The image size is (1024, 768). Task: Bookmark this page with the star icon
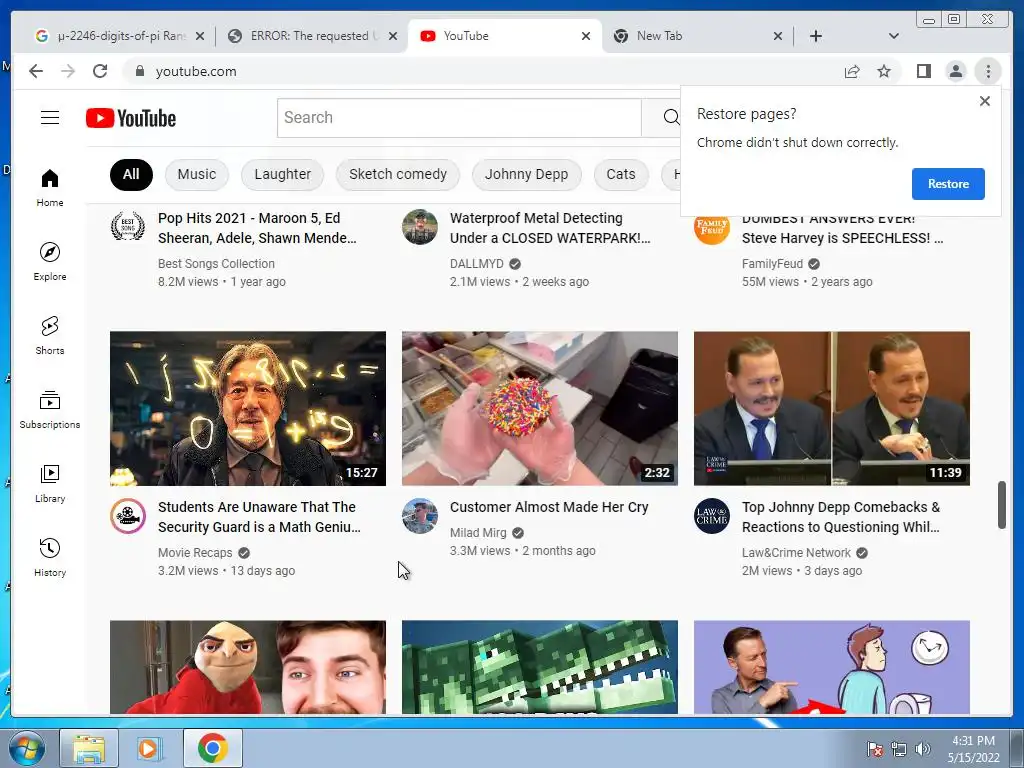(x=884, y=71)
